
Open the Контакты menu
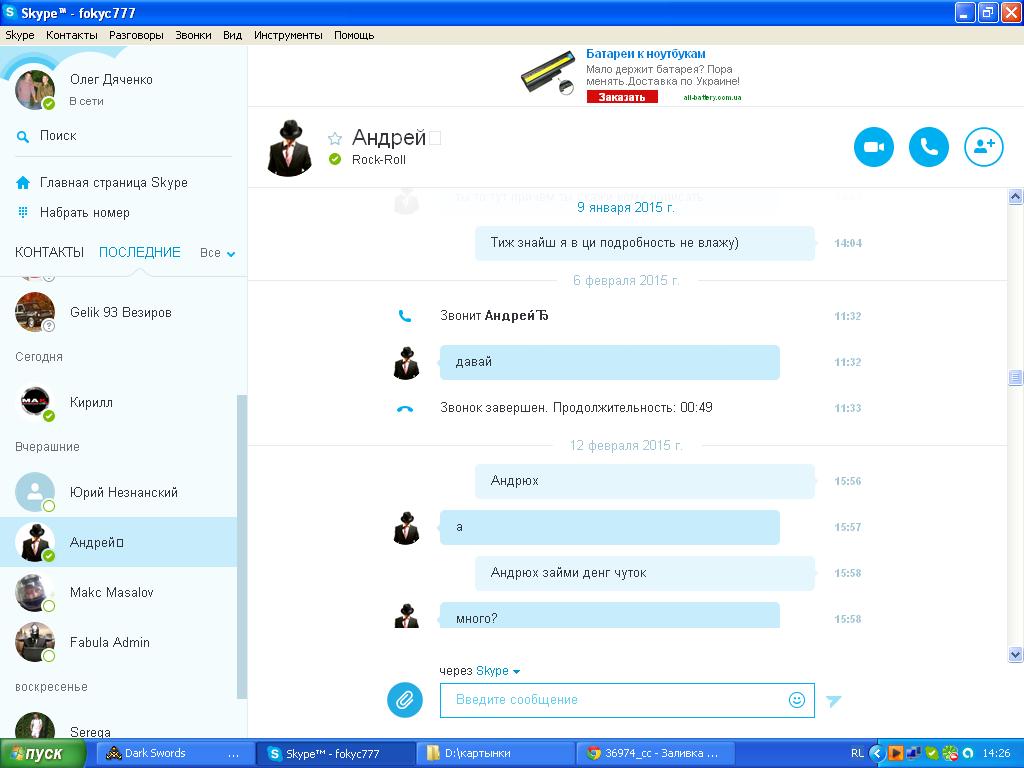point(72,35)
